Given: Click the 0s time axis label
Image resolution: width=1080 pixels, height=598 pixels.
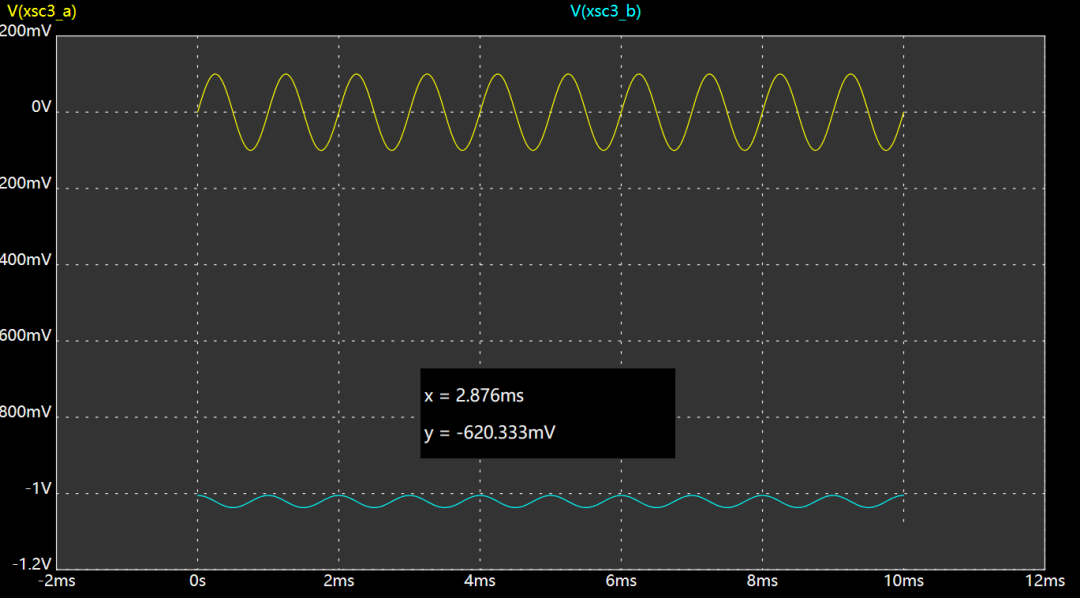Looking at the screenshot, I should click(197, 581).
